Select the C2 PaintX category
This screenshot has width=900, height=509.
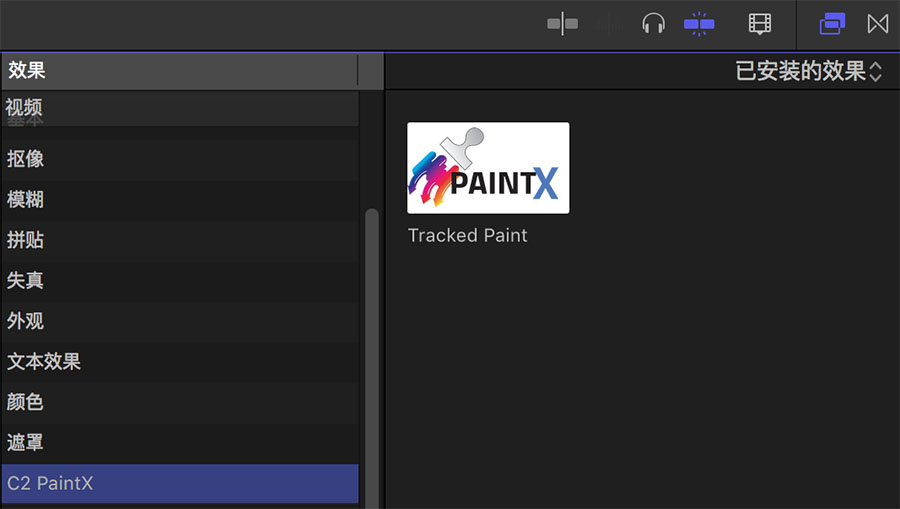(180, 483)
